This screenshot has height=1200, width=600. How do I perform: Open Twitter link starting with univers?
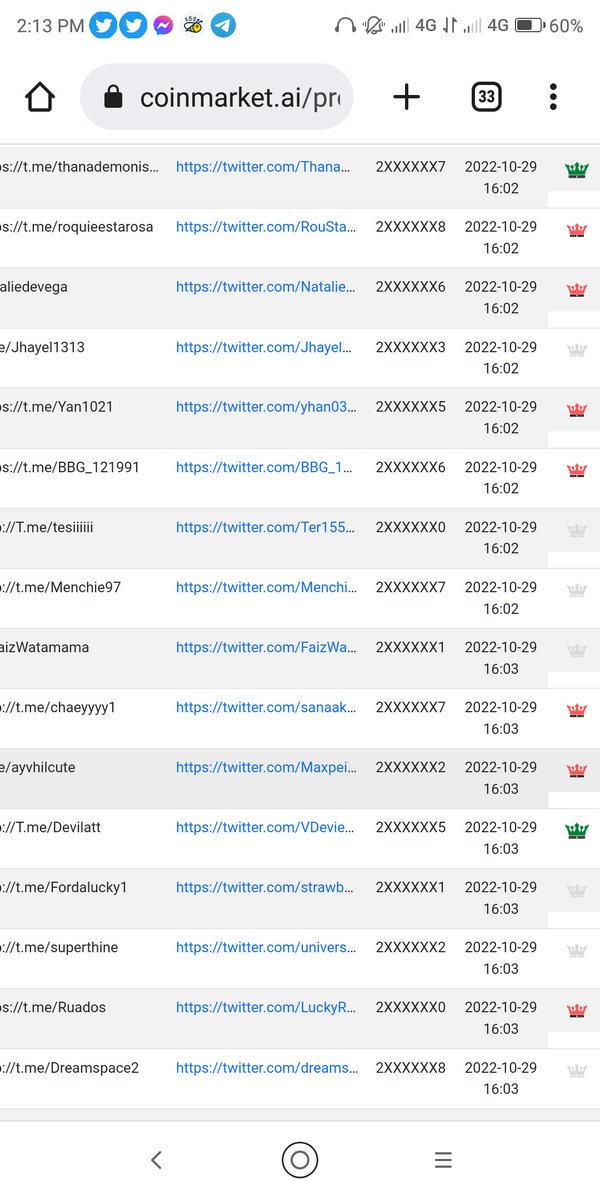coord(266,947)
